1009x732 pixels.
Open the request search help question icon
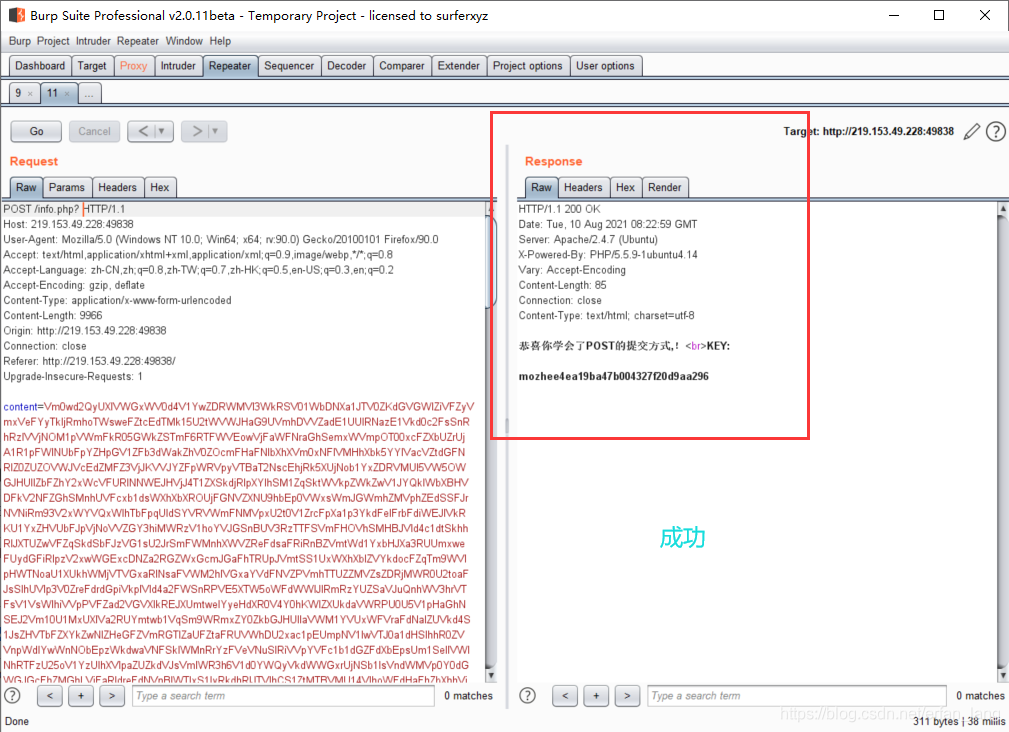(x=12, y=695)
